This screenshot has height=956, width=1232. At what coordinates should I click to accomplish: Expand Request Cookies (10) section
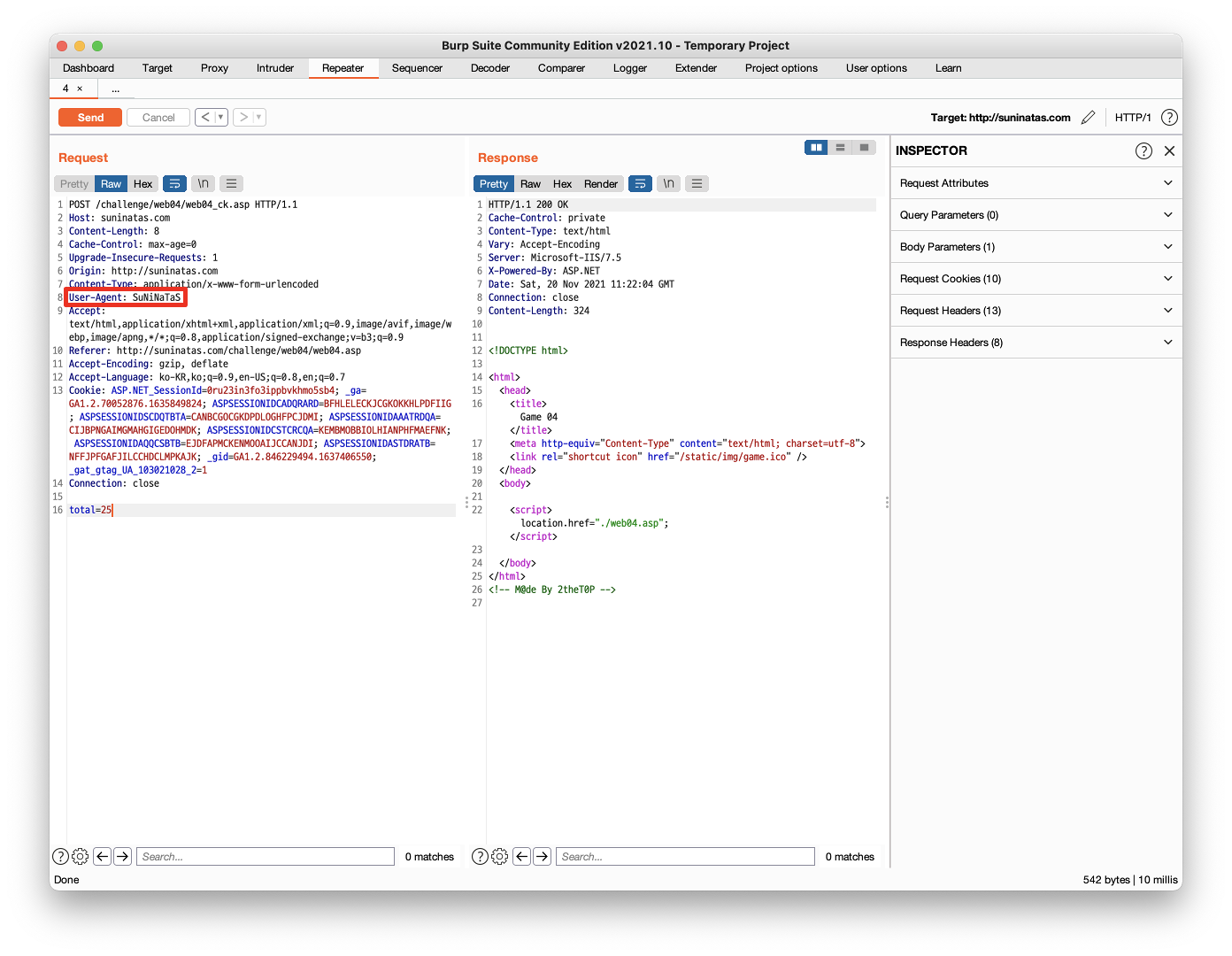pyautogui.click(x=1036, y=279)
